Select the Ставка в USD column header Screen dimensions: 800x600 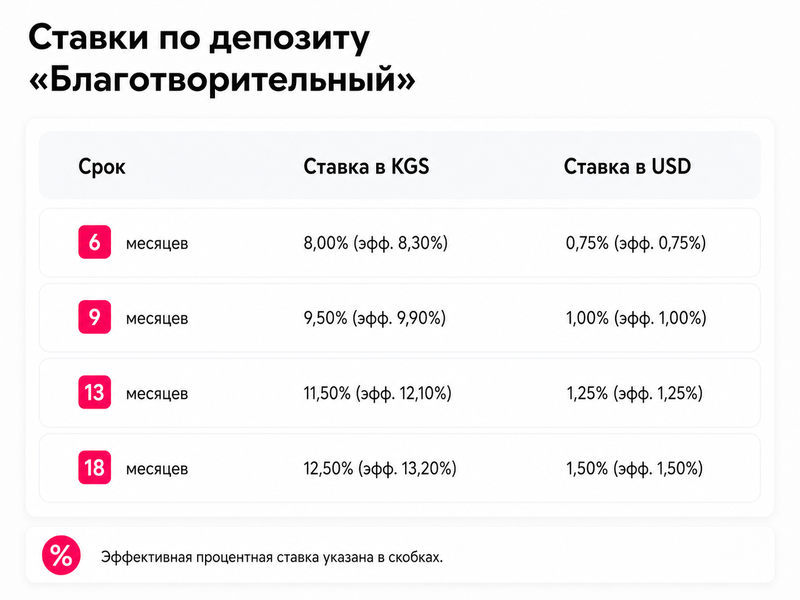[627, 166]
